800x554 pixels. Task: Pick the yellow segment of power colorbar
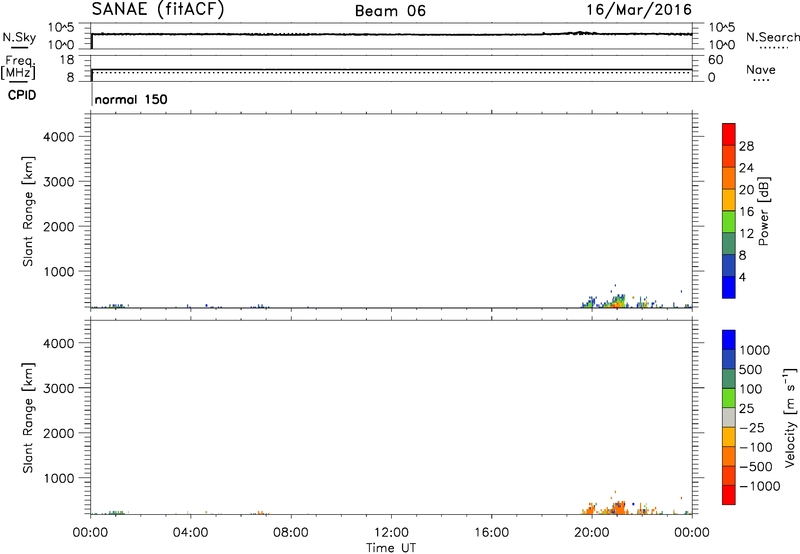[729, 200]
